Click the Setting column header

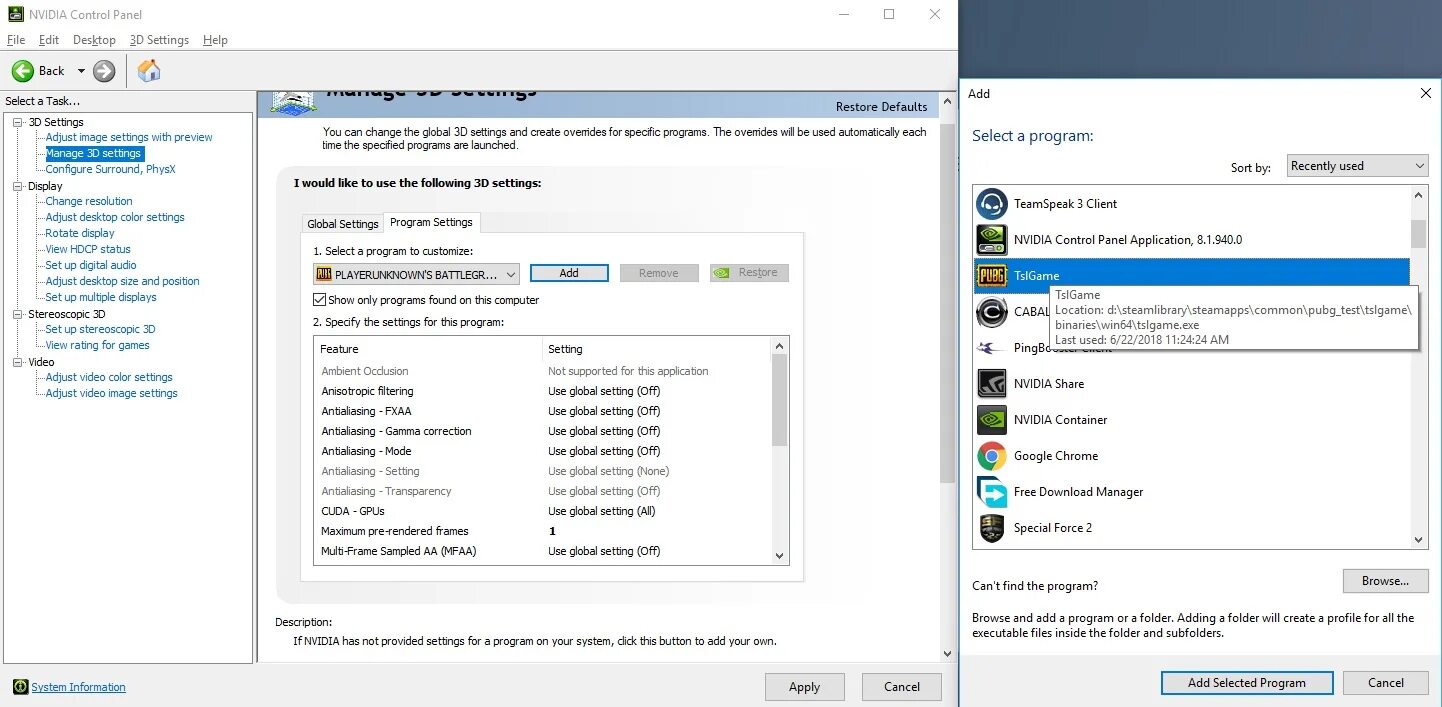[x=657, y=349]
